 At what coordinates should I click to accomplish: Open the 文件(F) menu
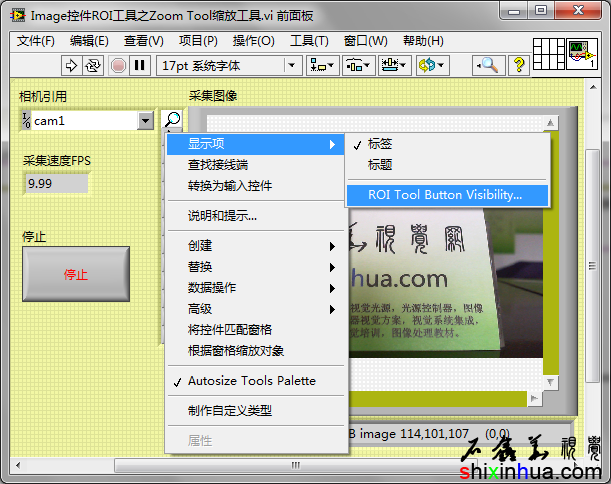click(35, 41)
